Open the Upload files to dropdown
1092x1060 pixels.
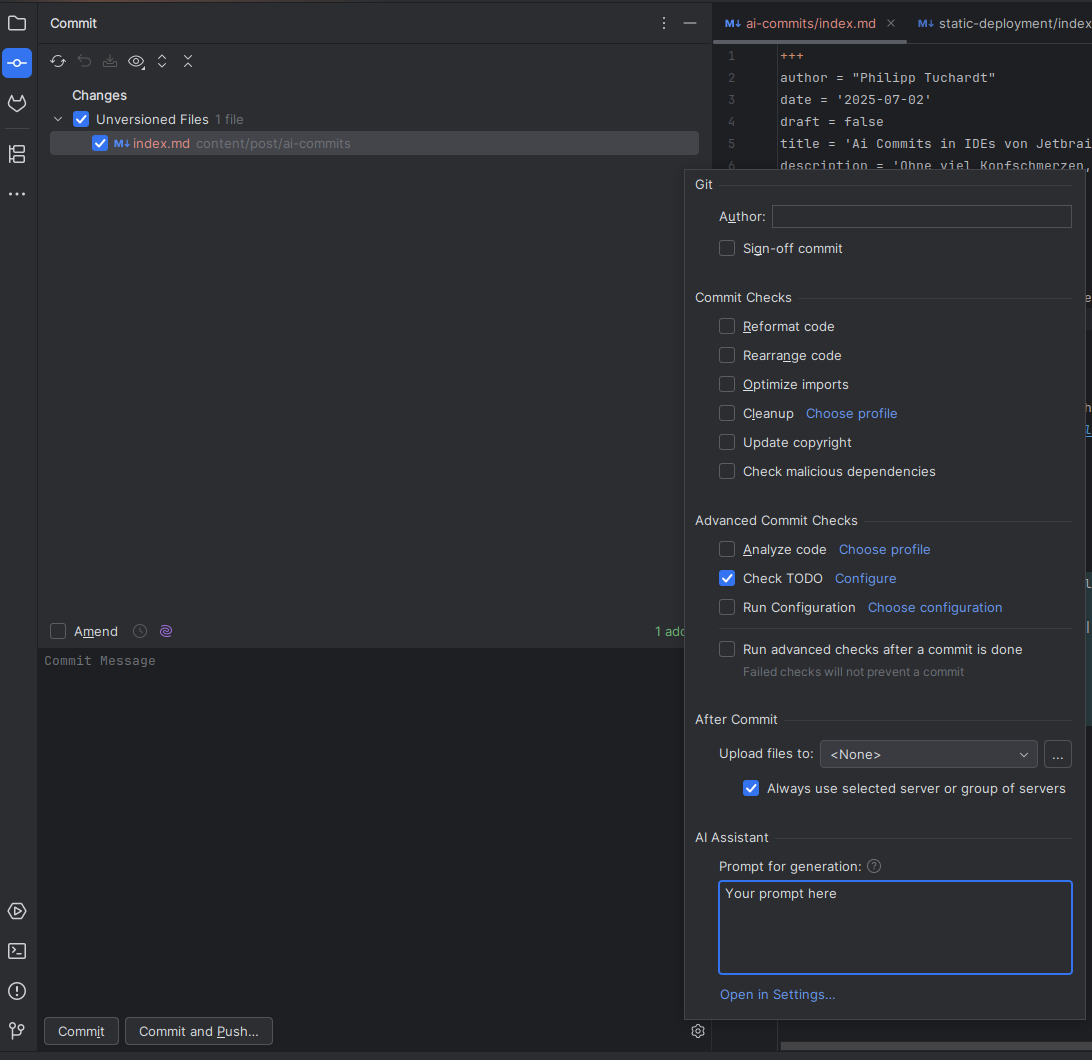(928, 754)
